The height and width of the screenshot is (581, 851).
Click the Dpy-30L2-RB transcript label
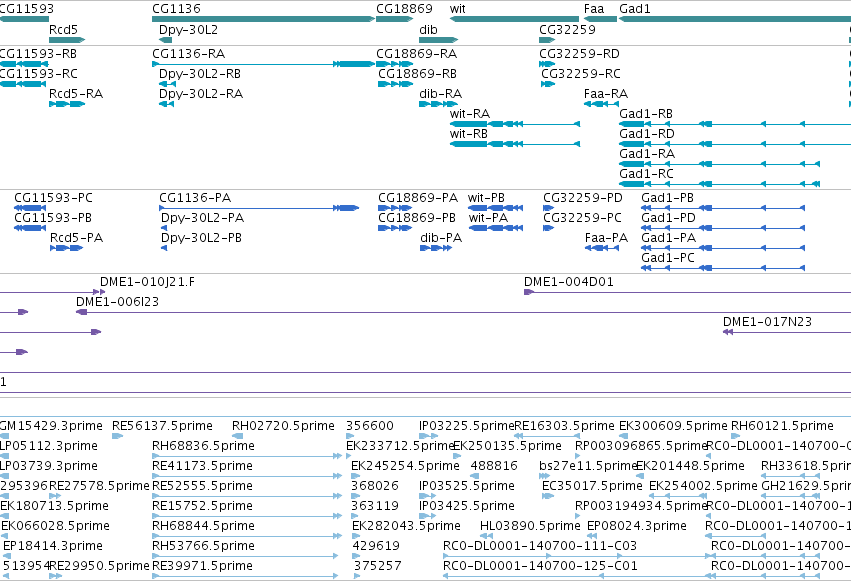pyautogui.click(x=200, y=73)
